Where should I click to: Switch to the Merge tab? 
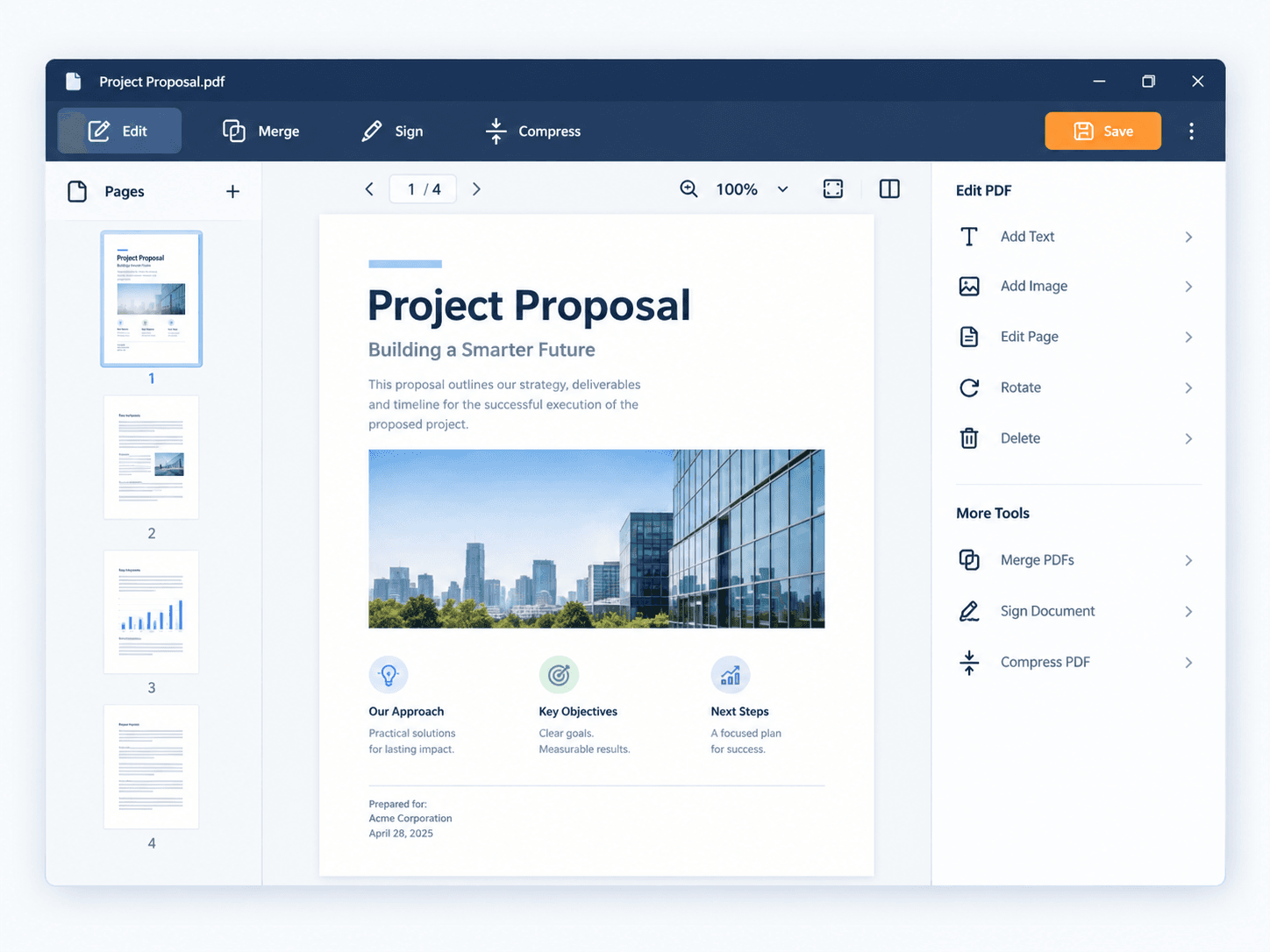261,131
